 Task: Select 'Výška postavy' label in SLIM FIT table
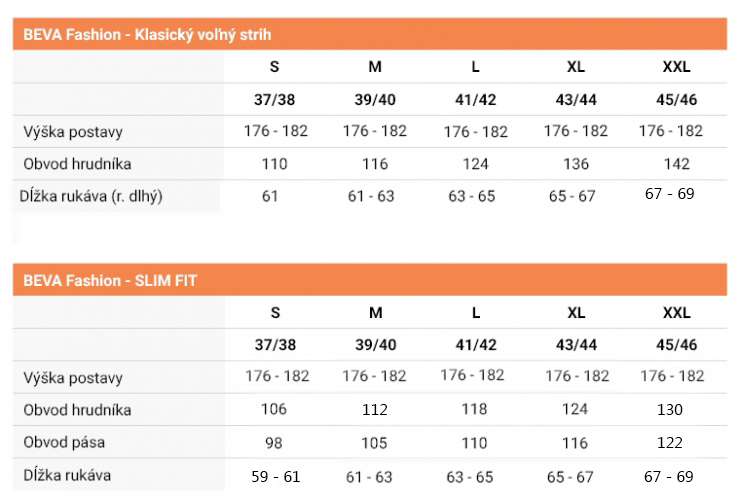click(73, 377)
